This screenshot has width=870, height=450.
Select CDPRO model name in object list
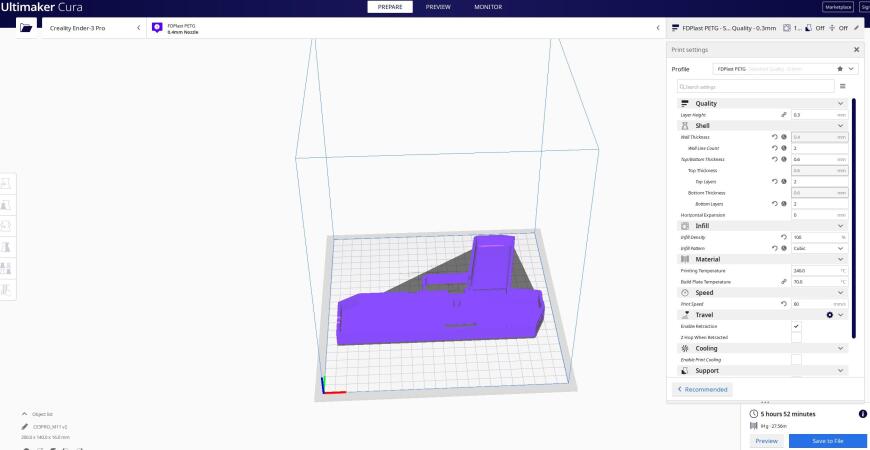[x=50, y=427]
